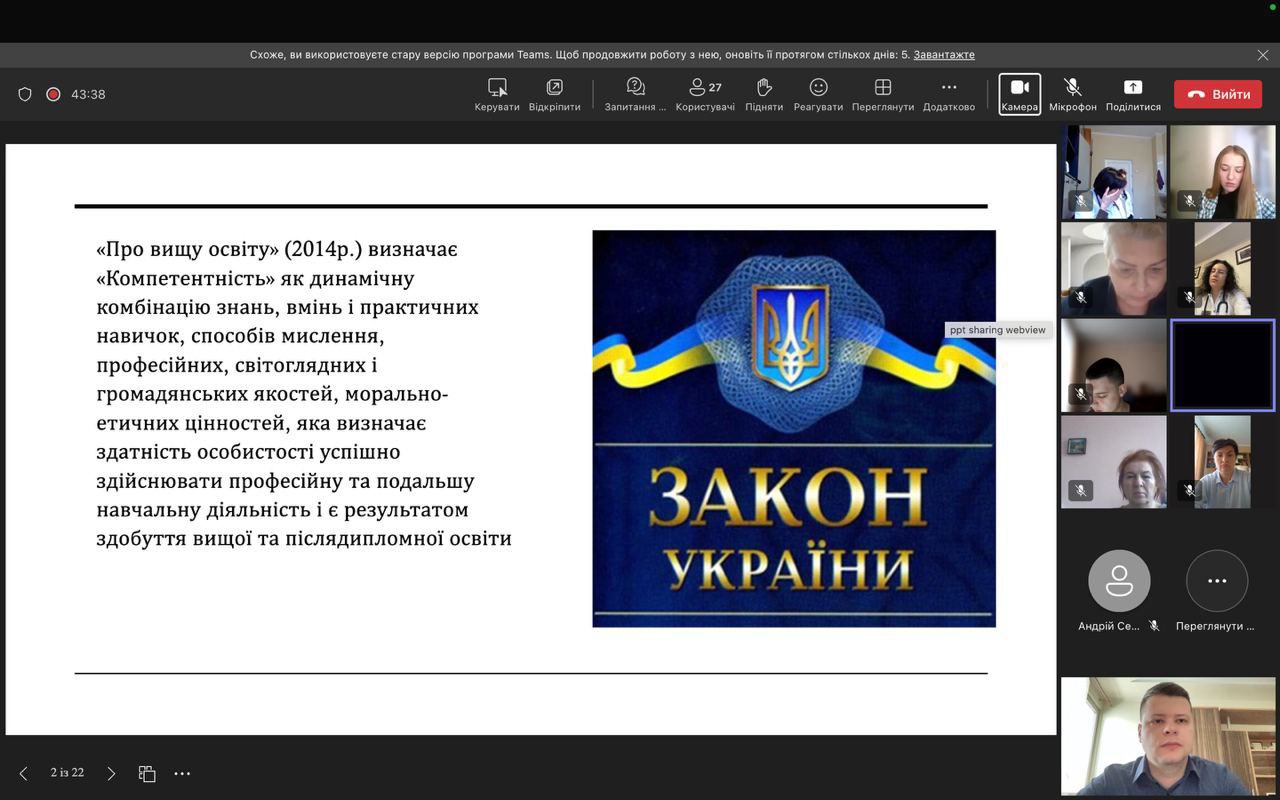This screenshot has height=800, width=1280.
Task: Raise hand with the Підняти button
Action: 764,94
